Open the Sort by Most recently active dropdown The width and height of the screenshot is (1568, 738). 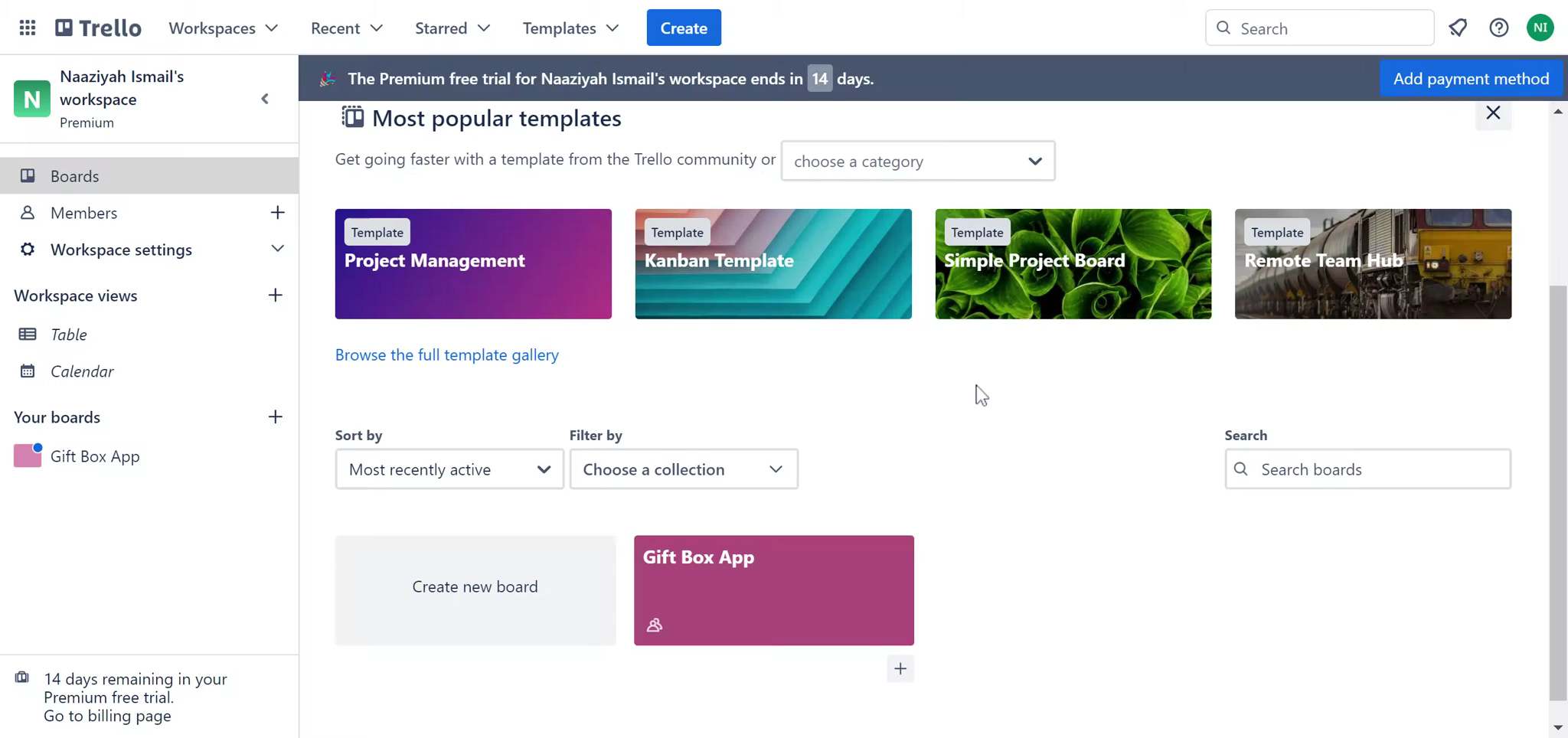(x=449, y=469)
